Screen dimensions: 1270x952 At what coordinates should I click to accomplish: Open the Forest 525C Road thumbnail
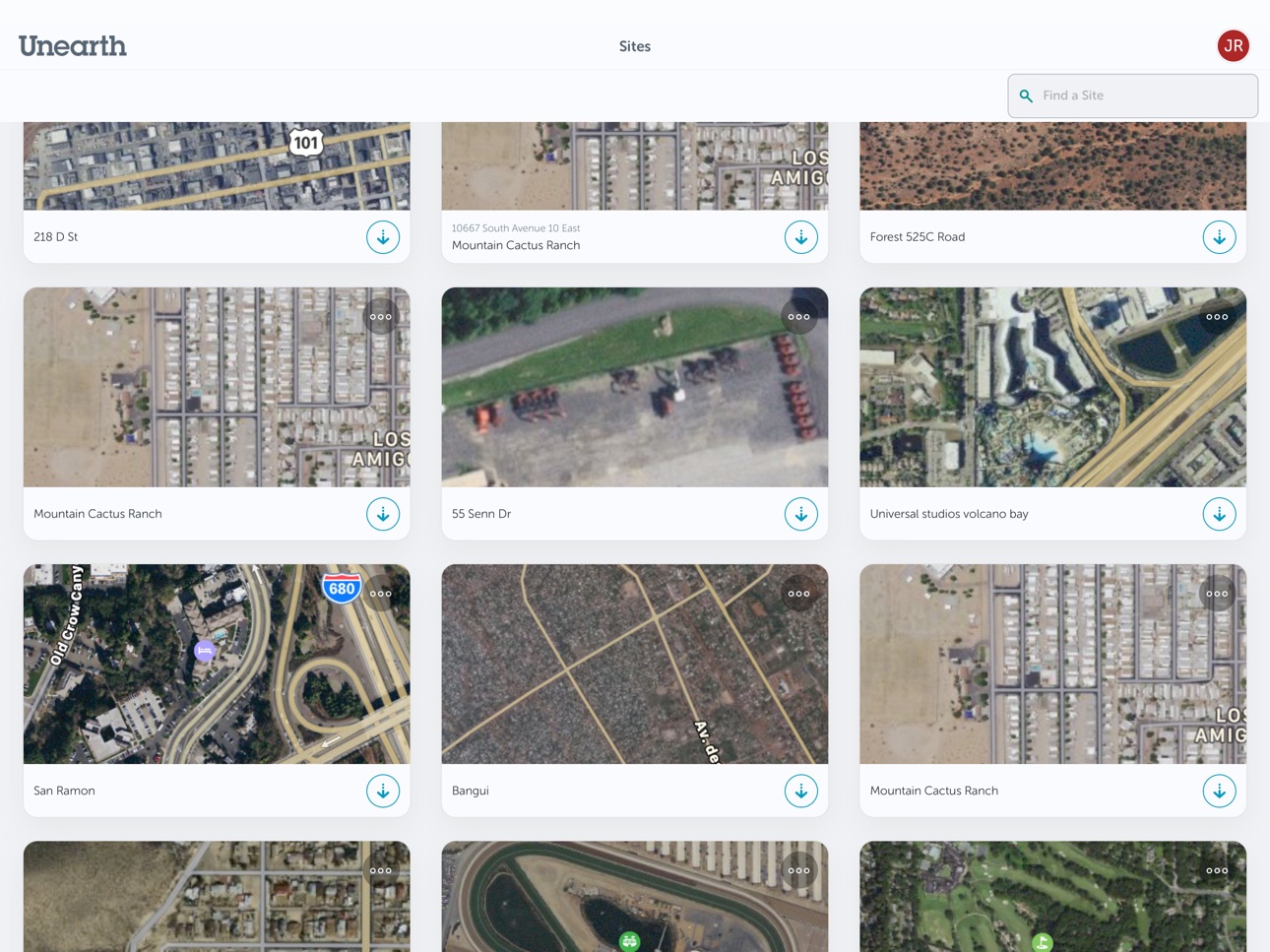1052,166
